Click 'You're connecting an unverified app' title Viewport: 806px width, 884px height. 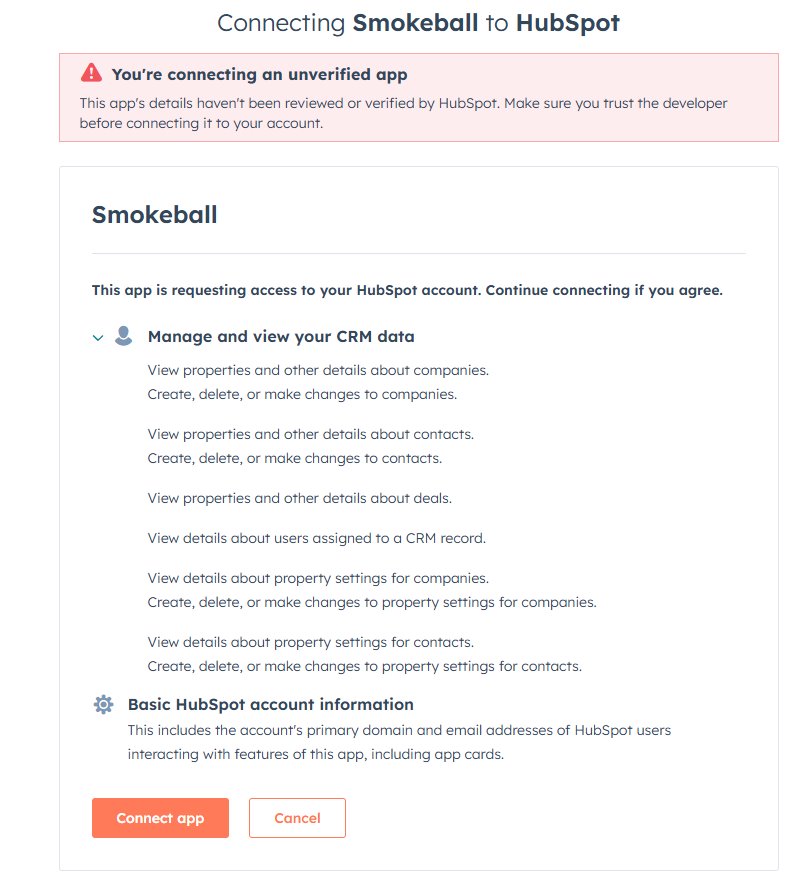259,74
